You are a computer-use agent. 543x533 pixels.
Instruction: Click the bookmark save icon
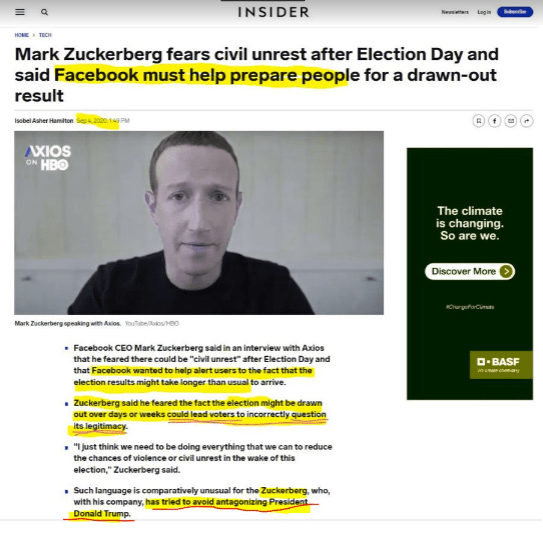point(479,121)
